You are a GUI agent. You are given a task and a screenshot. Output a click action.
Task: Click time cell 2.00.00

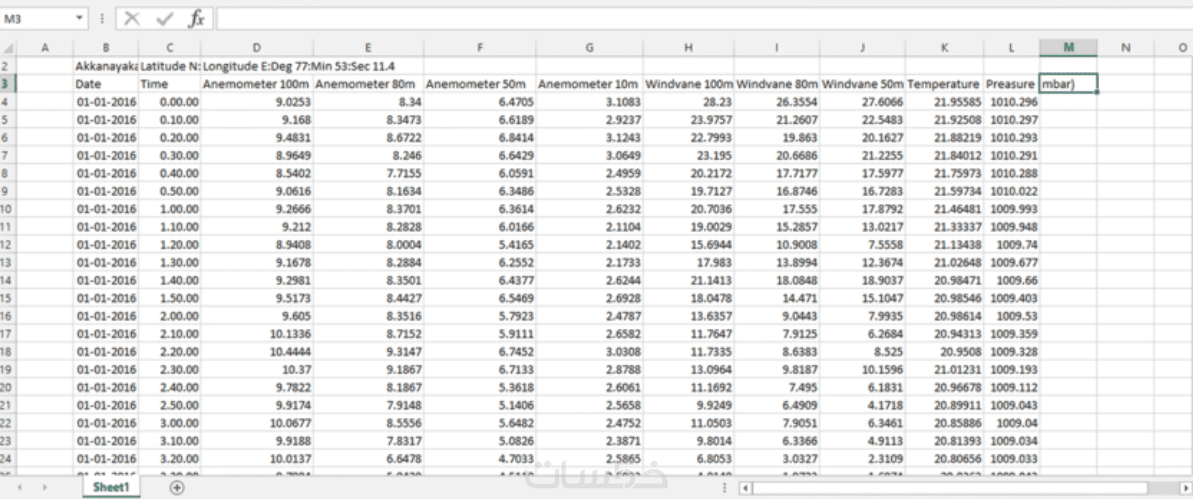pos(169,316)
